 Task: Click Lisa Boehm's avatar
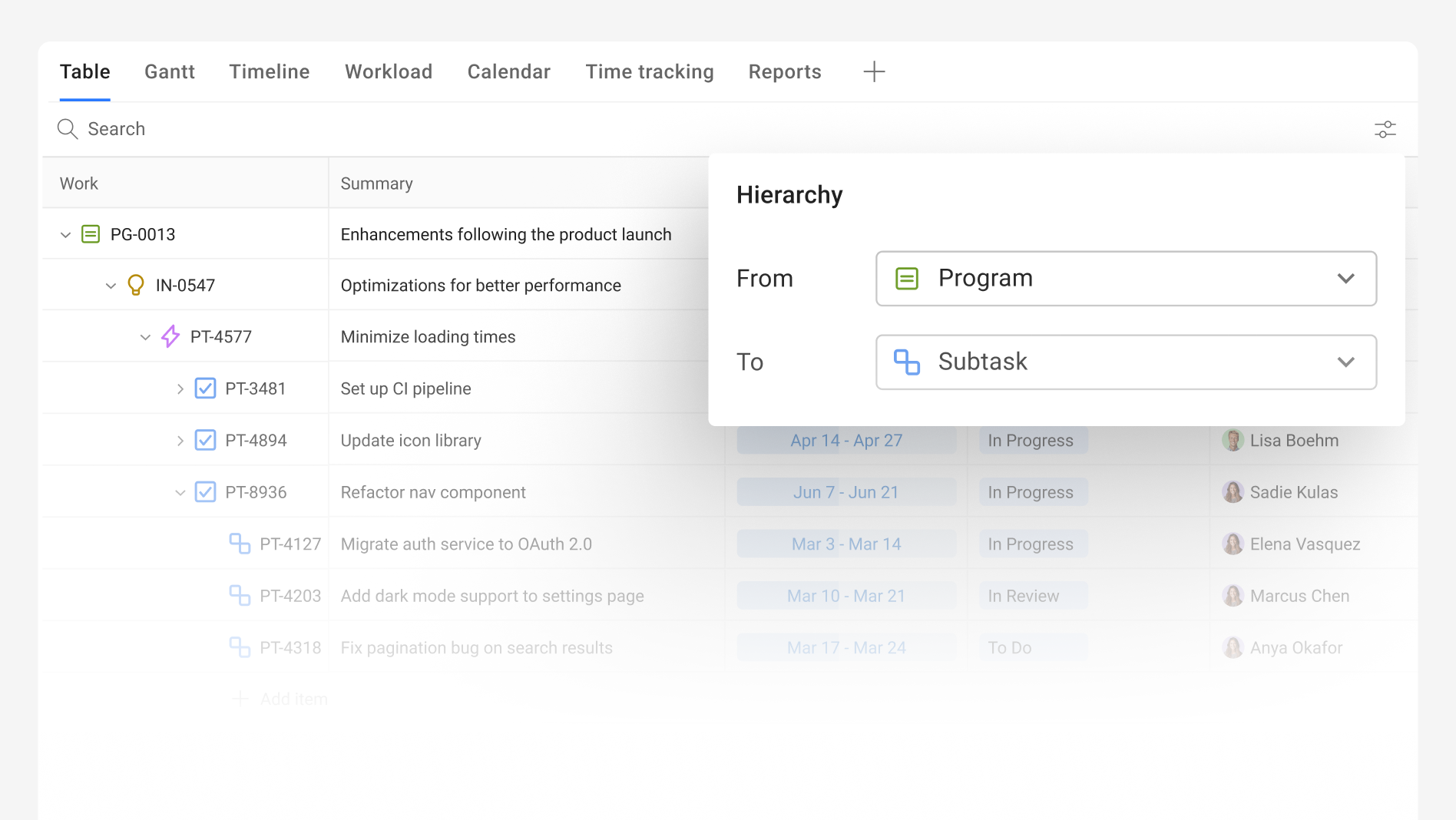(1233, 441)
